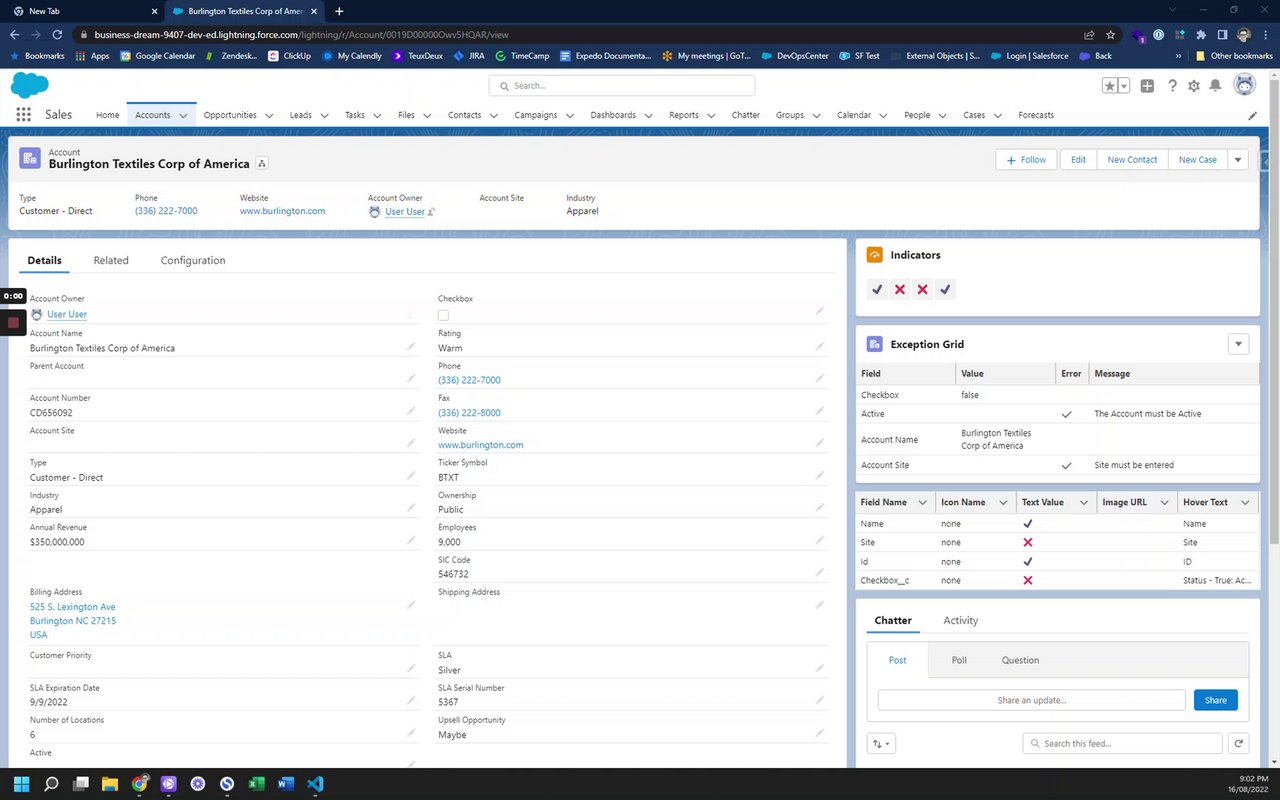This screenshot has width=1280, height=800.
Task: Click the Field column header in Exception Grid
Action: (905, 373)
